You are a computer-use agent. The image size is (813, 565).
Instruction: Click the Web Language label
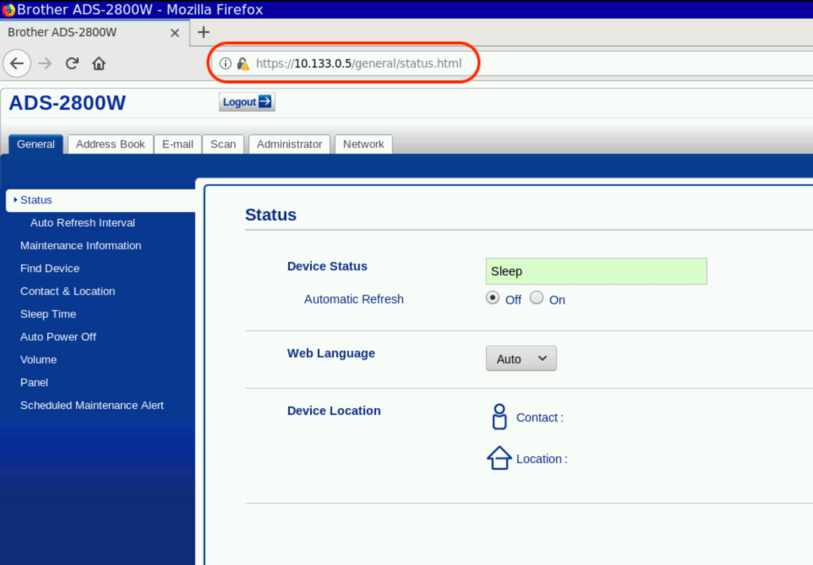point(331,353)
